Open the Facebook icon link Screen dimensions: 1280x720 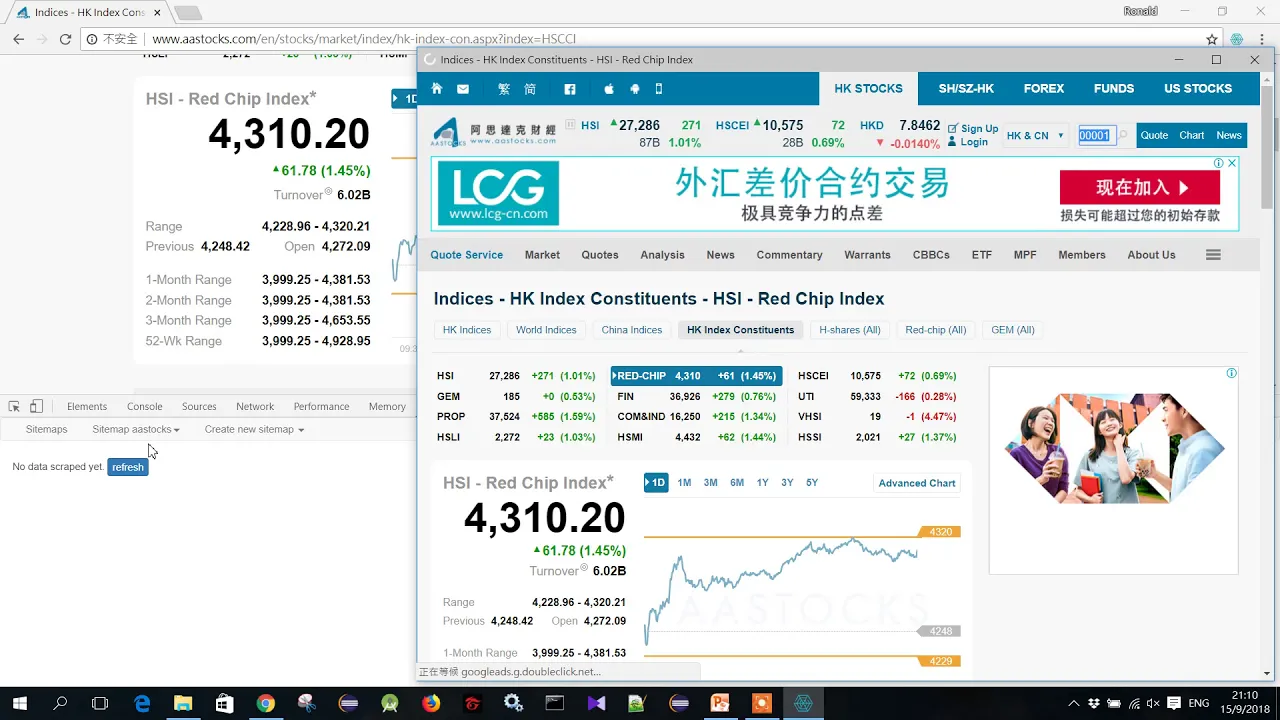tap(570, 89)
